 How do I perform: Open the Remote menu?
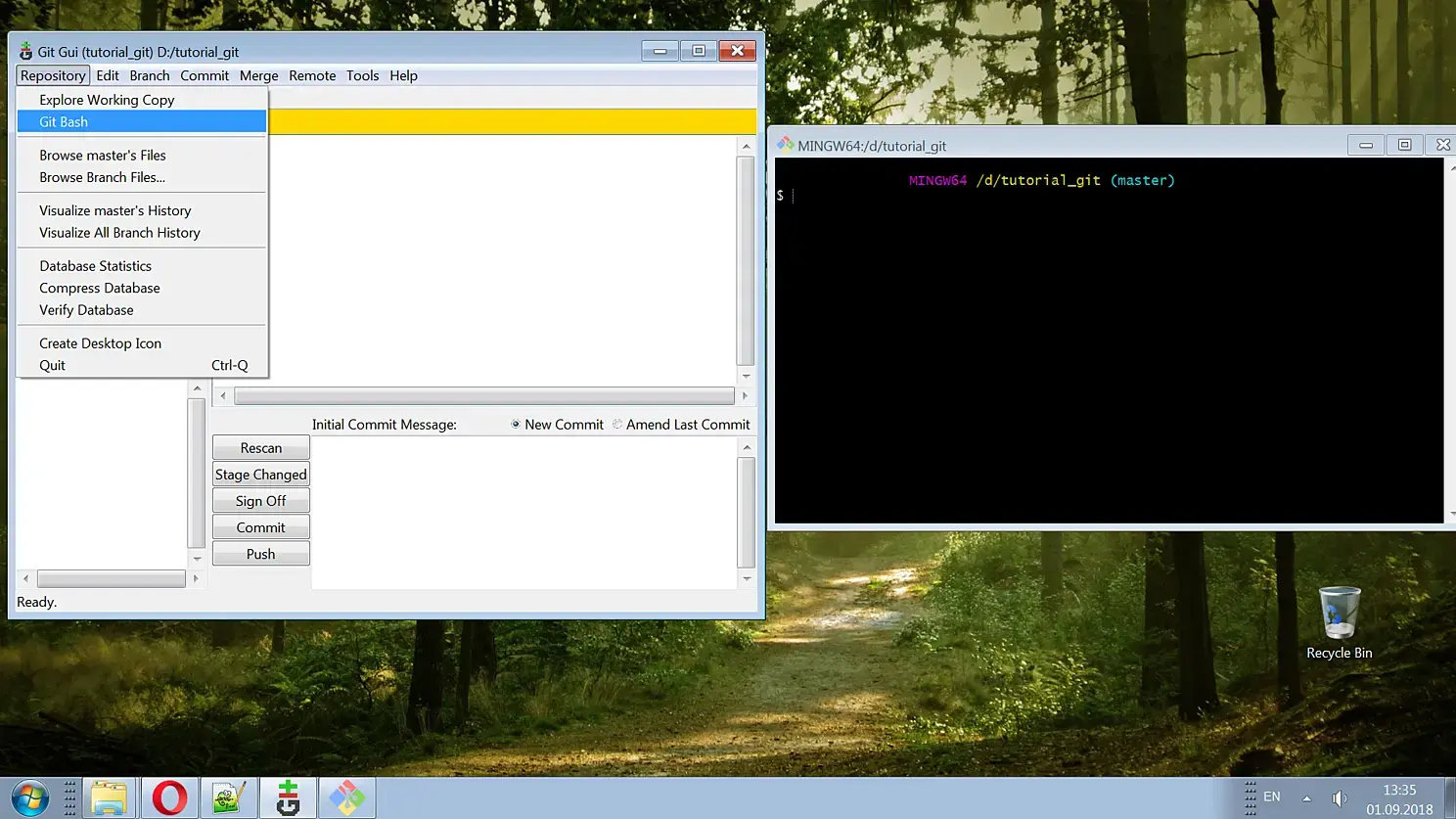click(x=312, y=75)
